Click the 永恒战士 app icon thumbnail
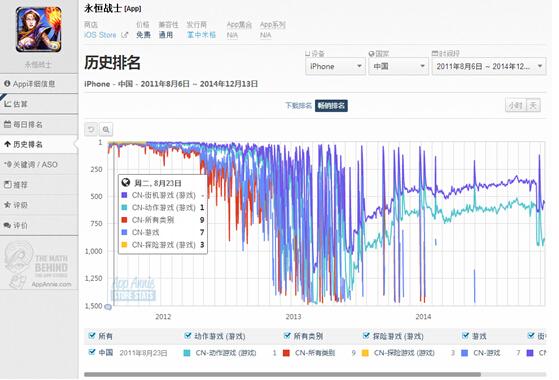 point(39,29)
